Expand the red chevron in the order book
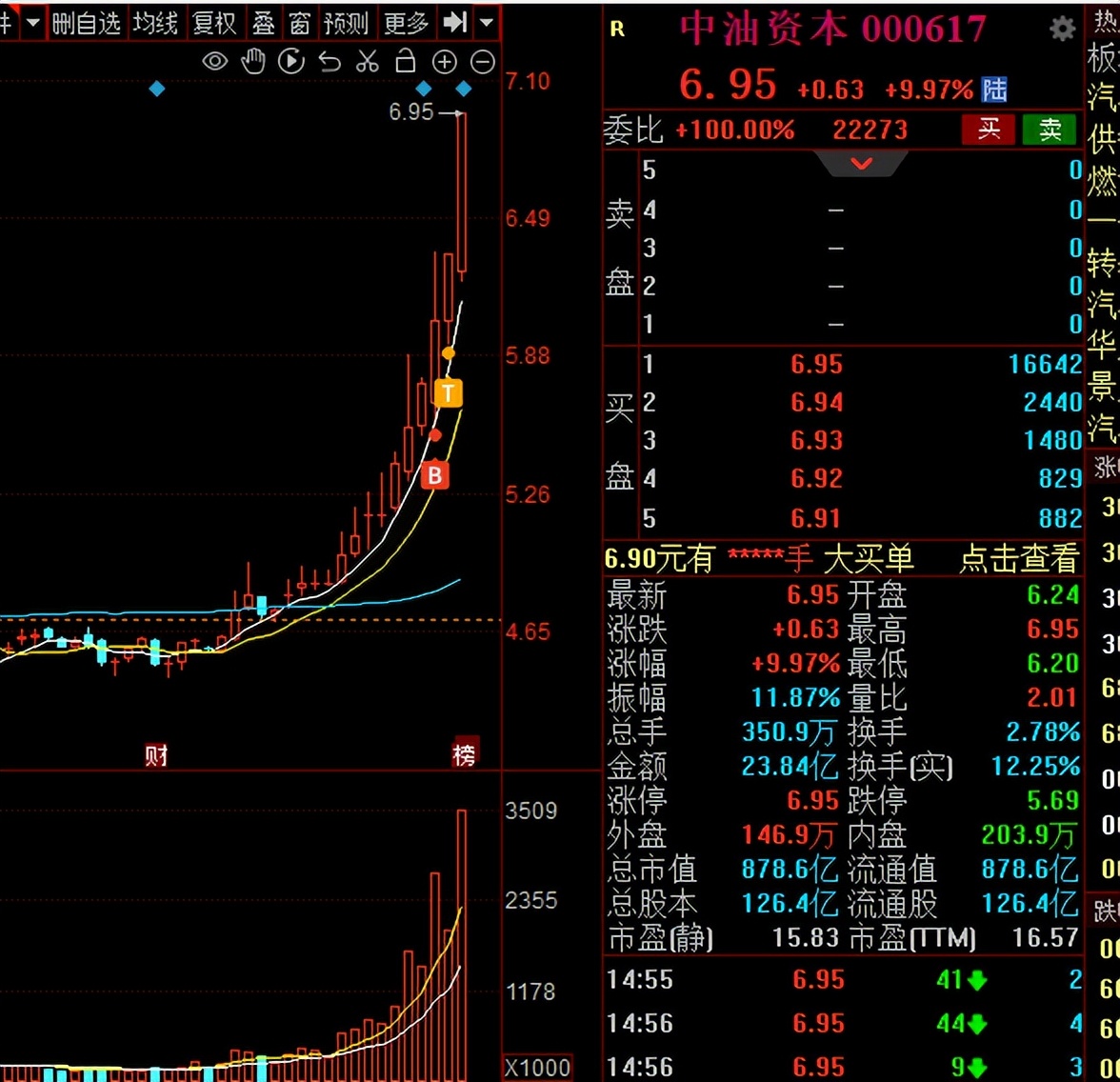The image size is (1120, 1082). (860, 163)
